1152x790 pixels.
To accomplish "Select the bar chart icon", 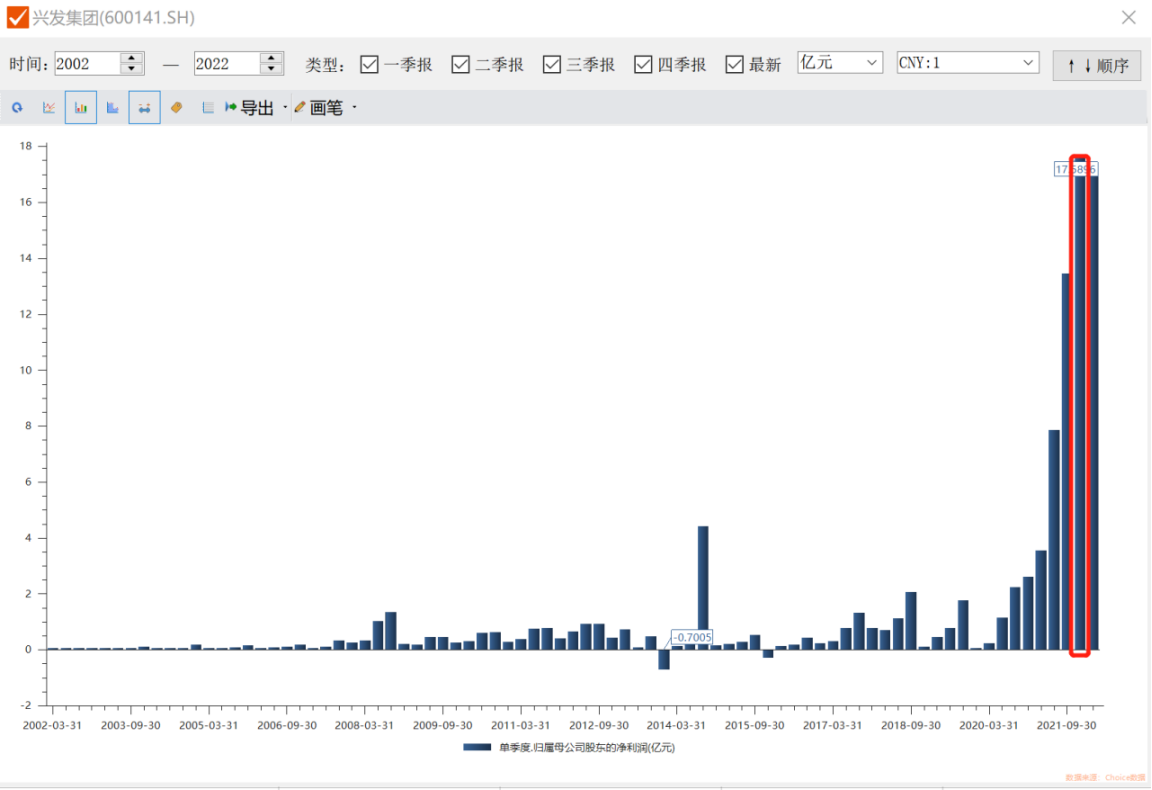I will [x=81, y=108].
